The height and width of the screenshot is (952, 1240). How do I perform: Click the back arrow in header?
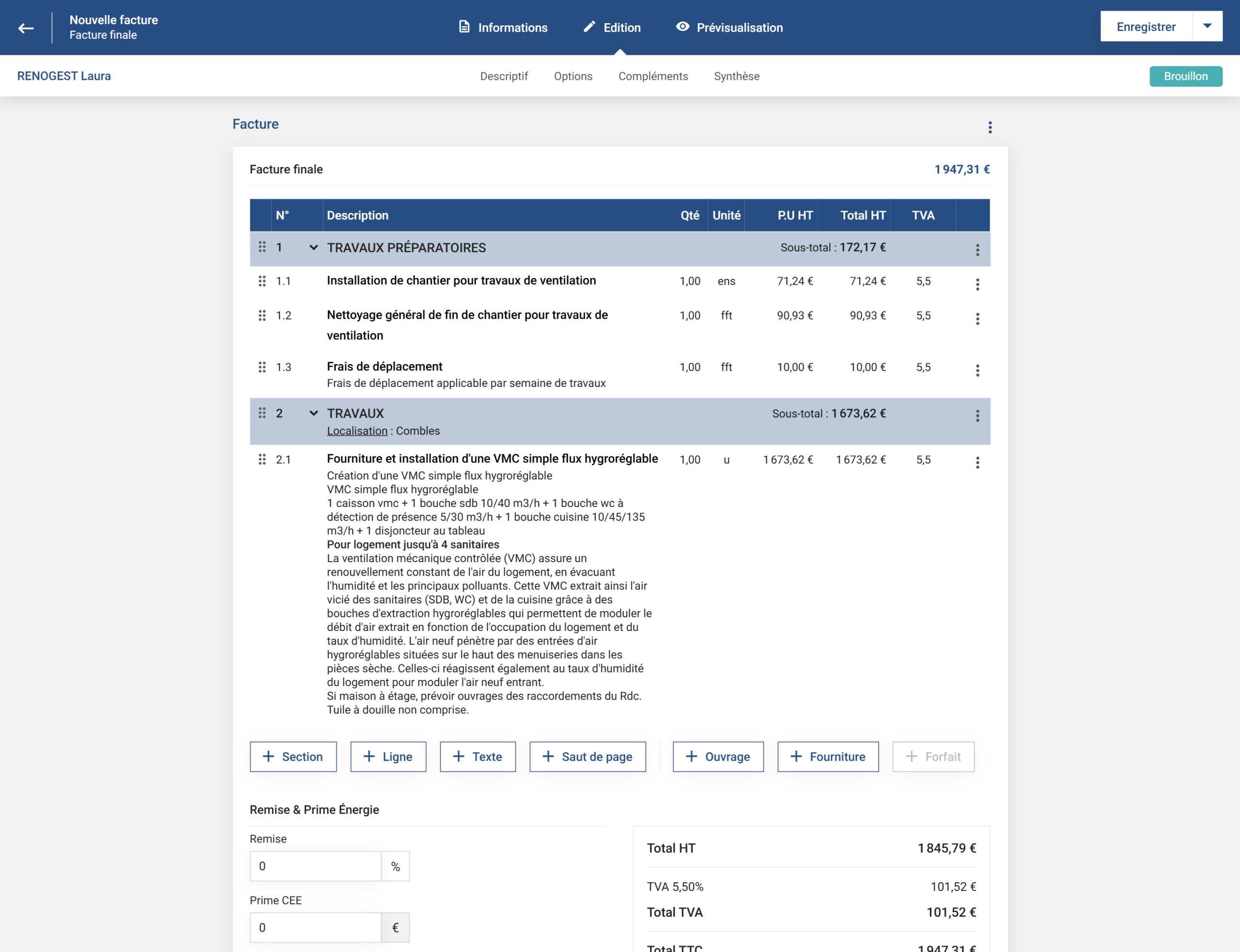pos(26,28)
